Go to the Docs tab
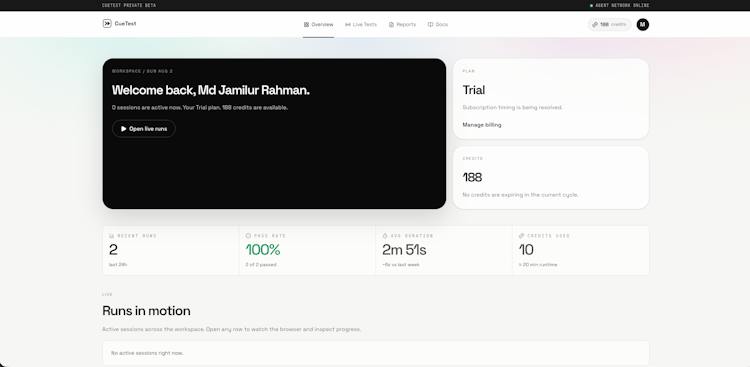The width and height of the screenshot is (750, 367). click(x=438, y=24)
